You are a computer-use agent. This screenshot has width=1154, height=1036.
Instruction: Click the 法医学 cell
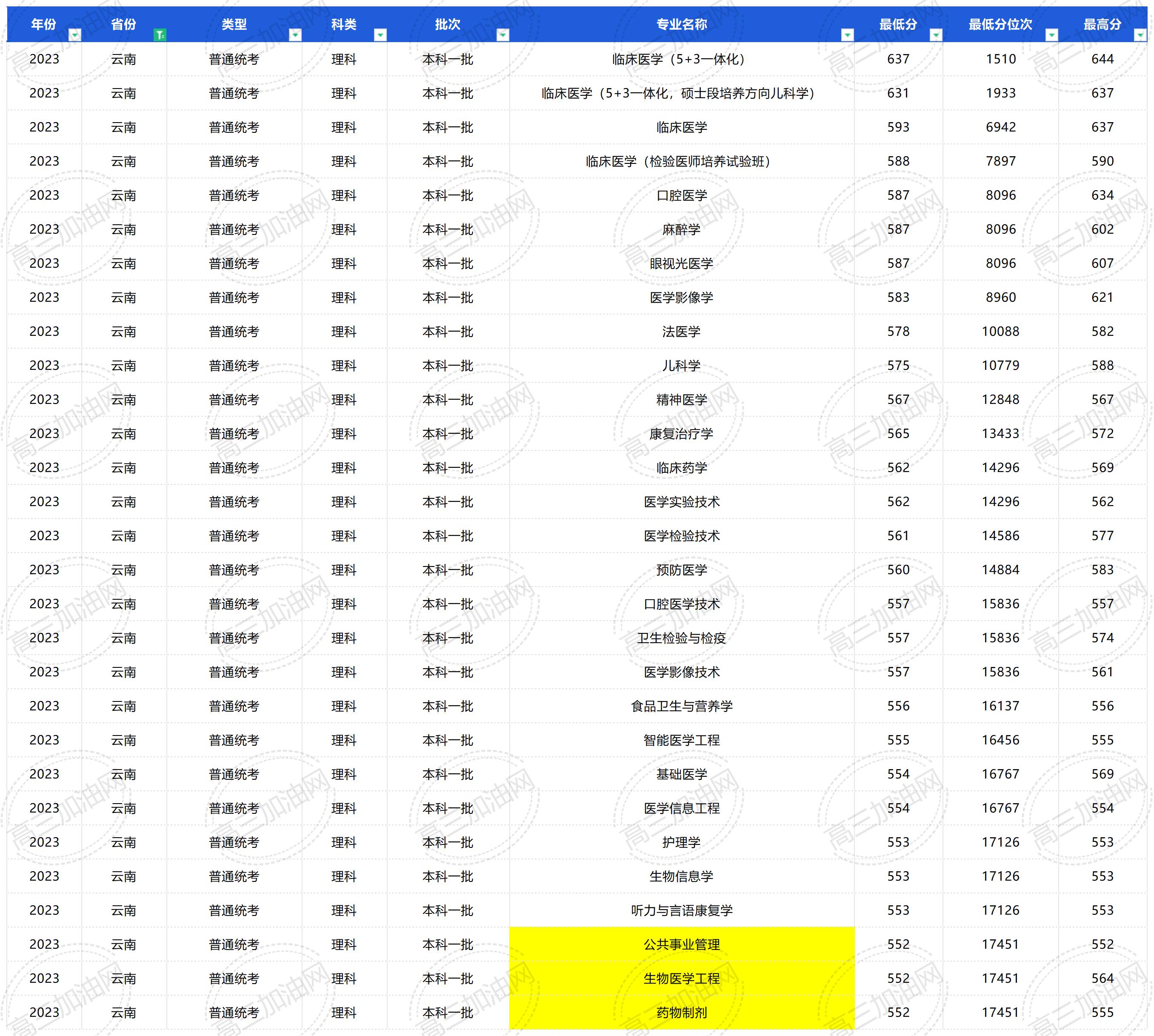pos(682,331)
